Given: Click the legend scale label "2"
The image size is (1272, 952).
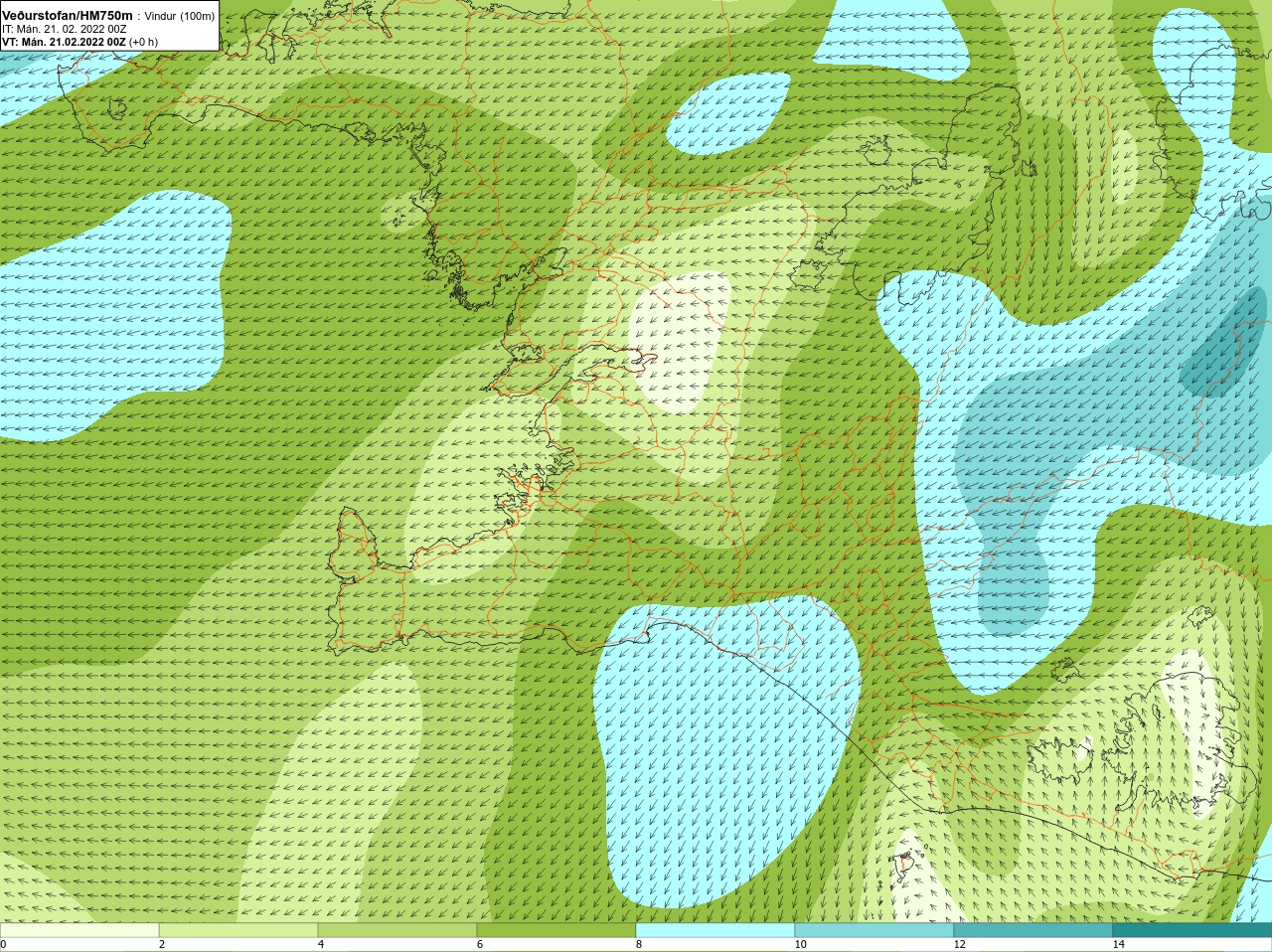Looking at the screenshot, I should [161, 944].
